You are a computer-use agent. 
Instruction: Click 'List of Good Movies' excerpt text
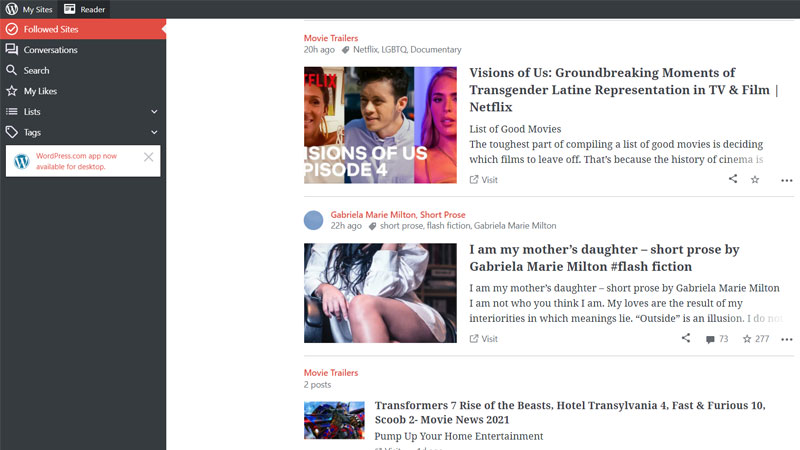point(515,129)
